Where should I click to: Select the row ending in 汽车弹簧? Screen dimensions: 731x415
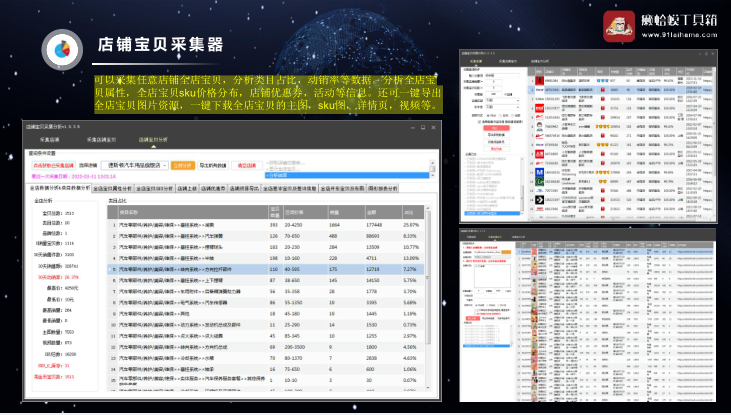tap(266, 236)
